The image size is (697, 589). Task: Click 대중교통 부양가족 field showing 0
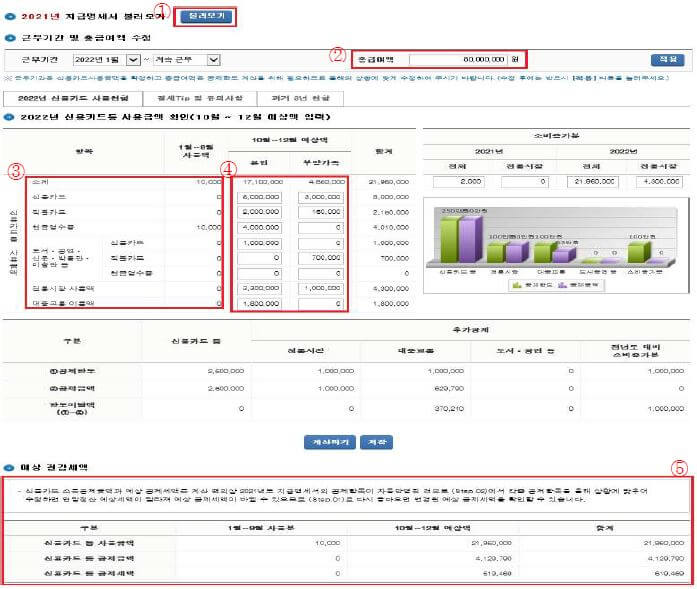[x=320, y=304]
